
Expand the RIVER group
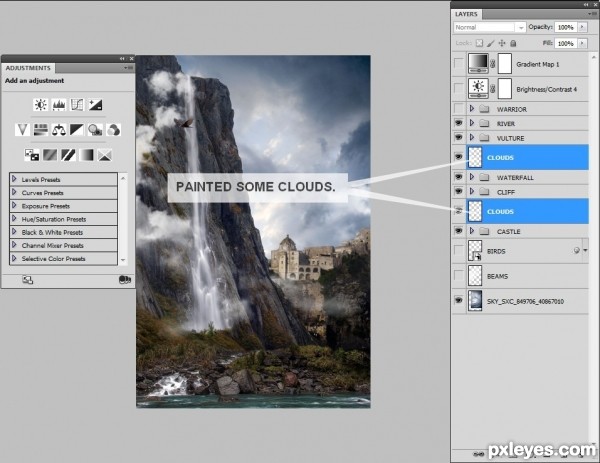tap(472, 123)
